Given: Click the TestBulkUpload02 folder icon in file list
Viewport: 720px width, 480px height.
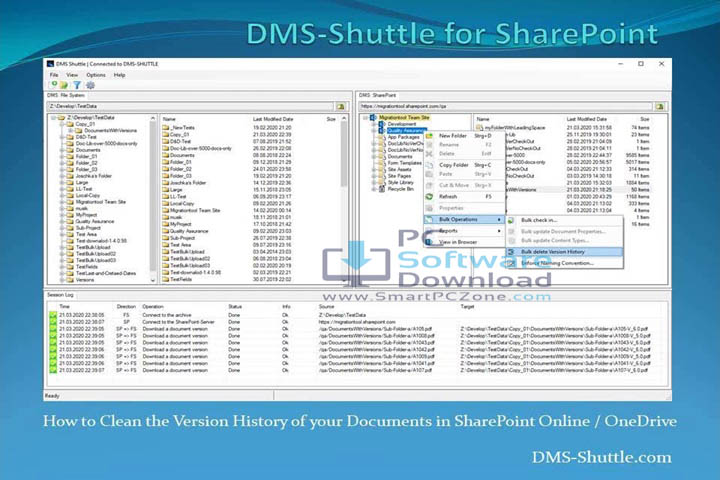Looking at the screenshot, I should point(165,259).
